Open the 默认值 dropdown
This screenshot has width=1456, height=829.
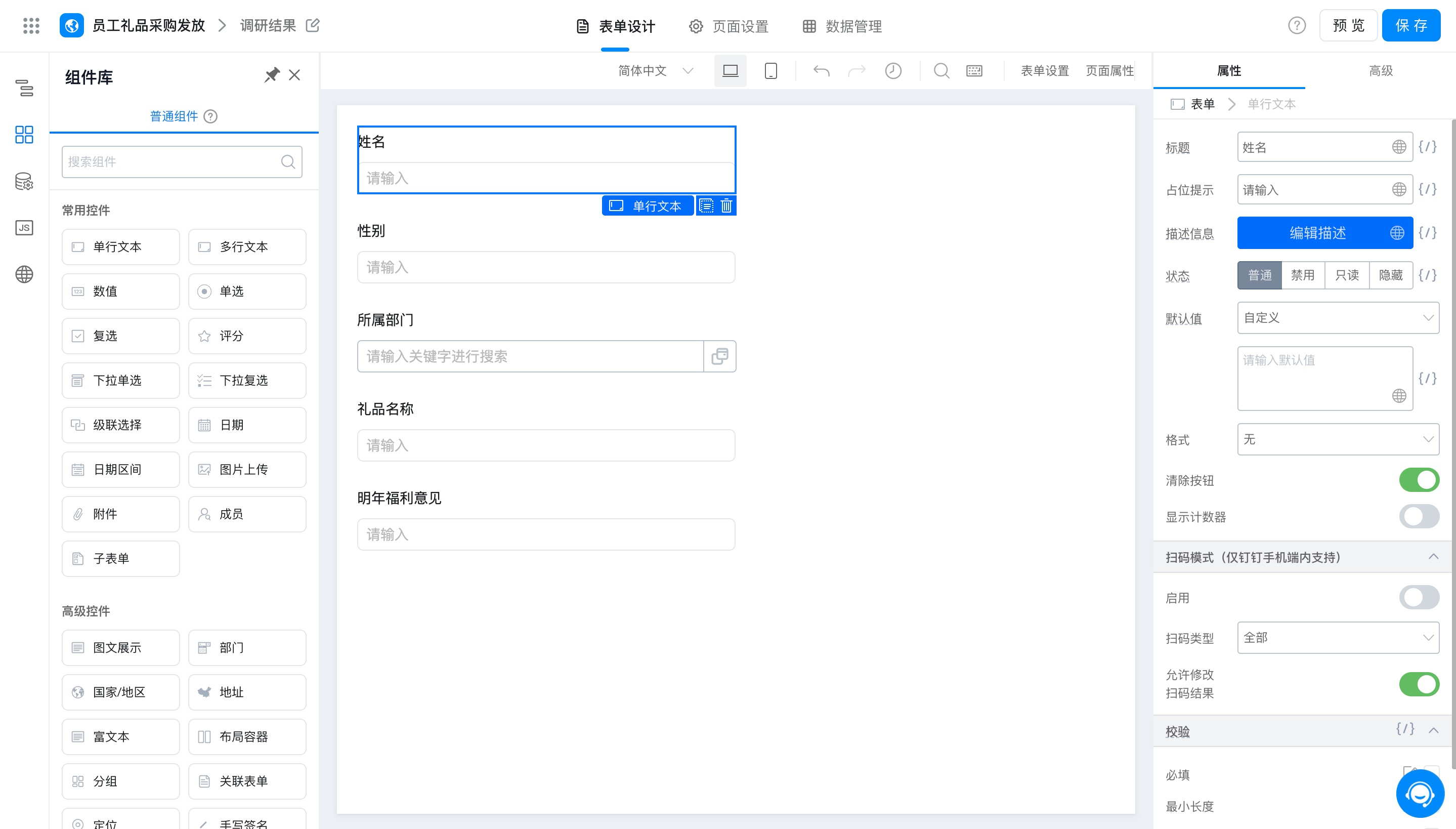point(1337,318)
